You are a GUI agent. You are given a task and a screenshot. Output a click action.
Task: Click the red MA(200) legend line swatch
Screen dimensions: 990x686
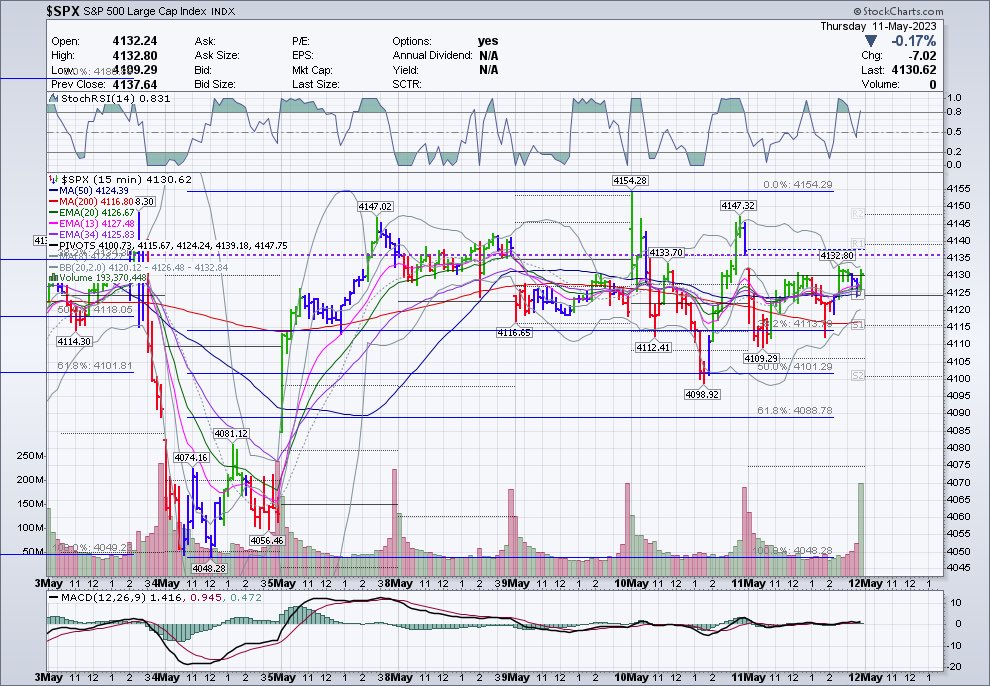coord(54,202)
